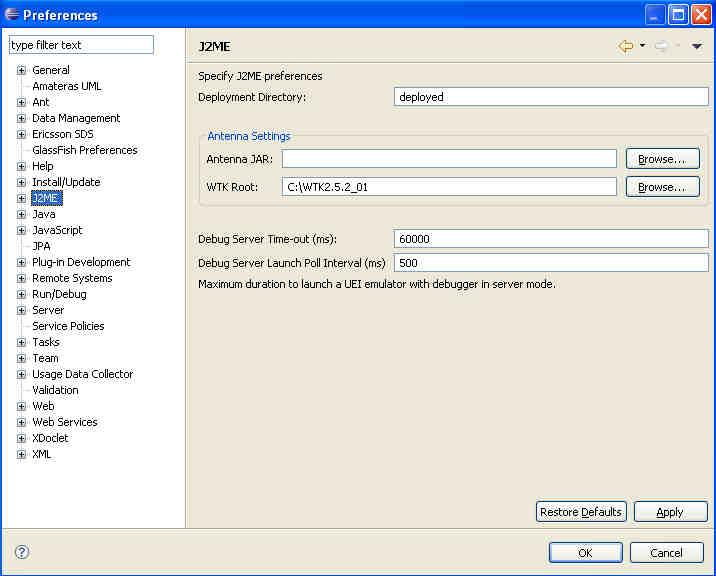Select Amateras UML in the tree

click(67, 86)
